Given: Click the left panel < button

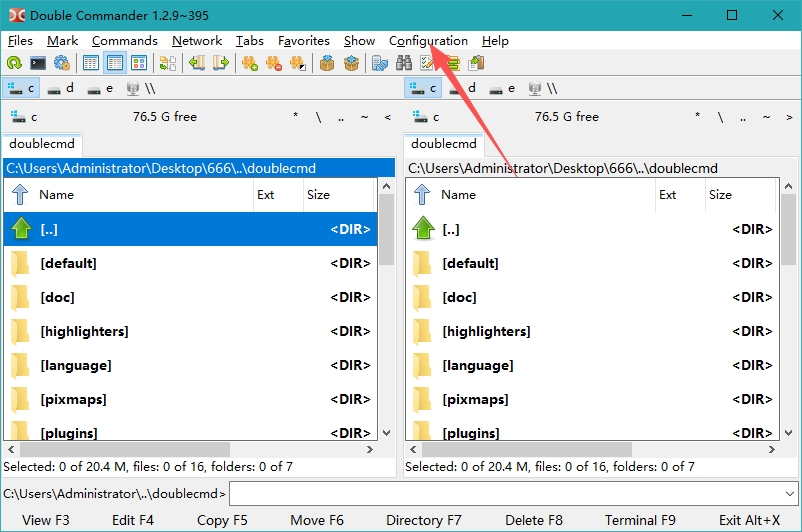Looking at the screenshot, I should (388, 117).
